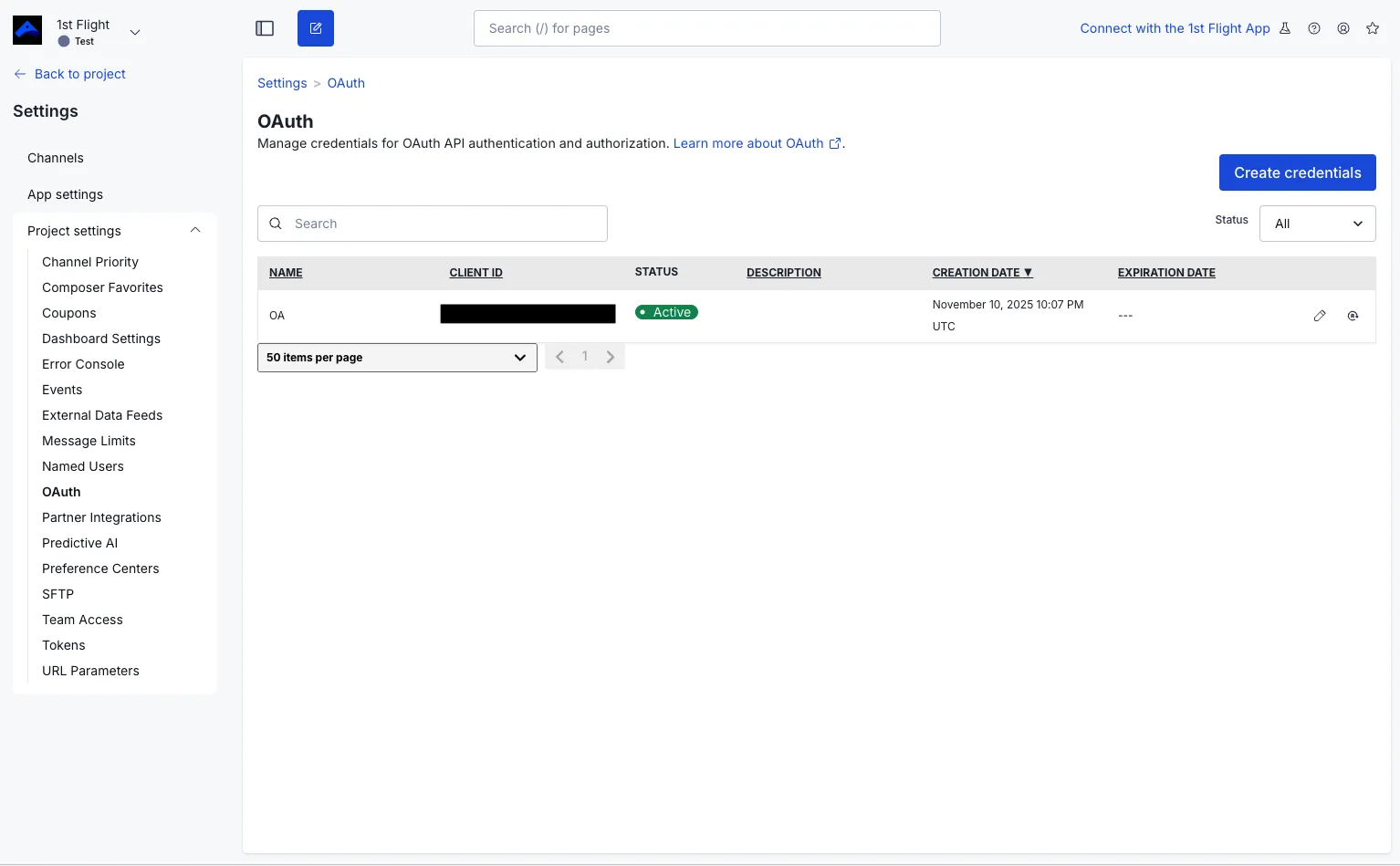Screen dimensions: 1400x866
Task: Open the account profile icon
Action: point(1343,28)
